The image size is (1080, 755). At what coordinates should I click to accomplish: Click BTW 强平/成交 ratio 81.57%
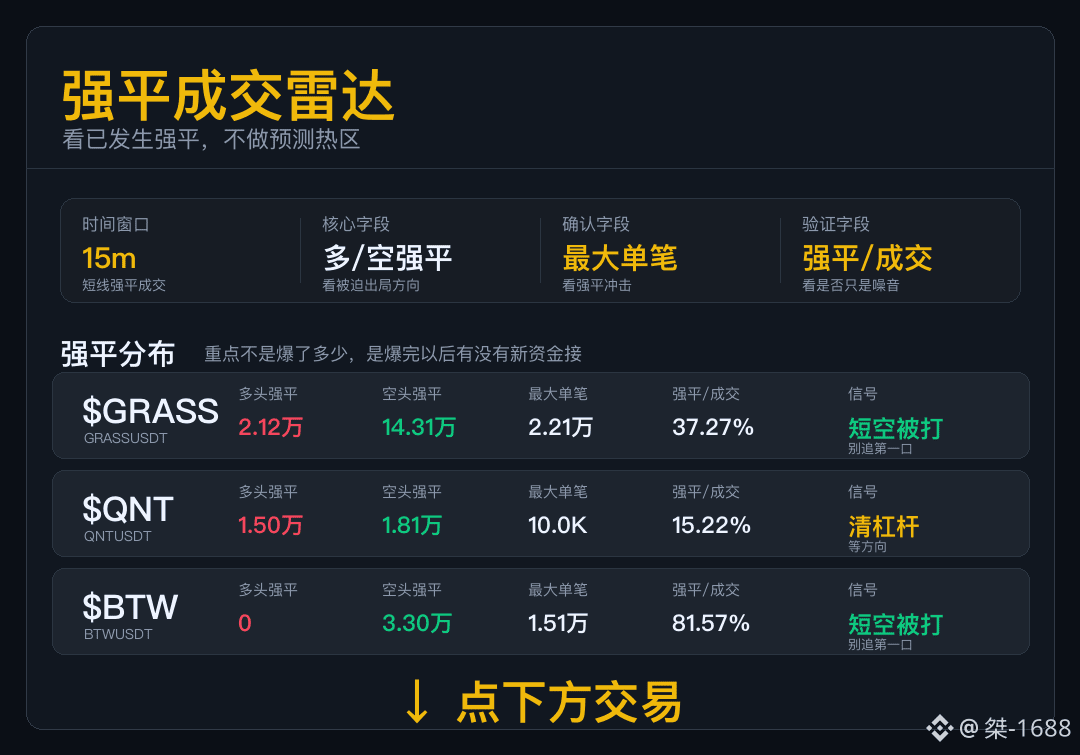click(x=711, y=623)
